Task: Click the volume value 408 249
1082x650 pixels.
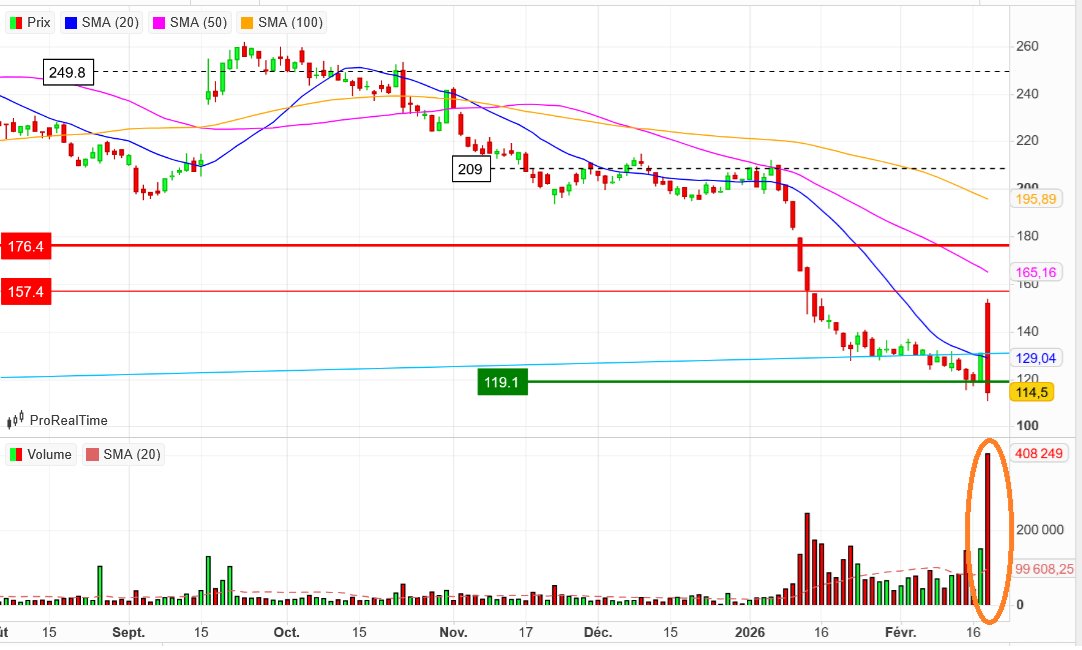Action: [x=1039, y=454]
